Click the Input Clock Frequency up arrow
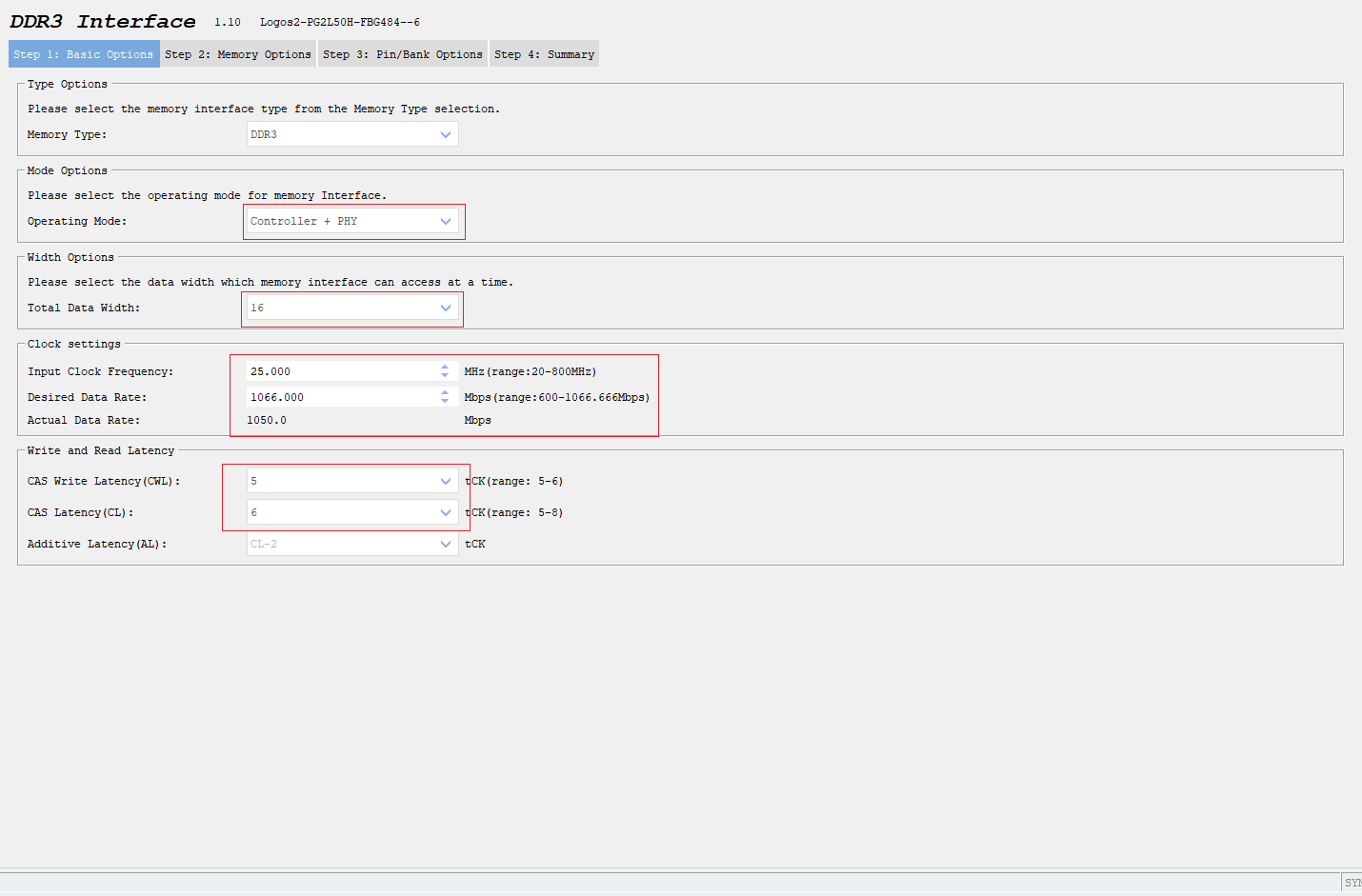Screen dimensions: 1362x896 [x=444, y=367]
